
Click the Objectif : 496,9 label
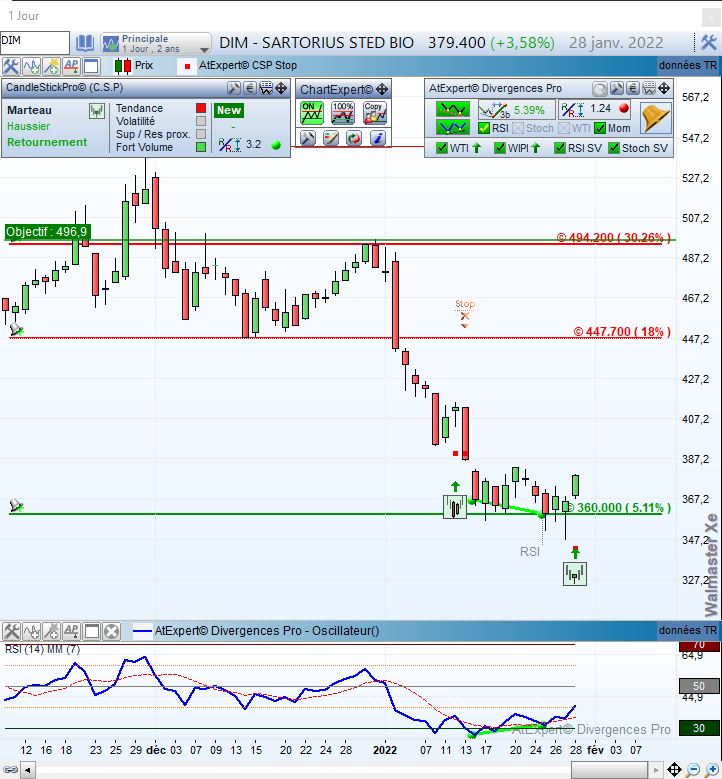47,232
